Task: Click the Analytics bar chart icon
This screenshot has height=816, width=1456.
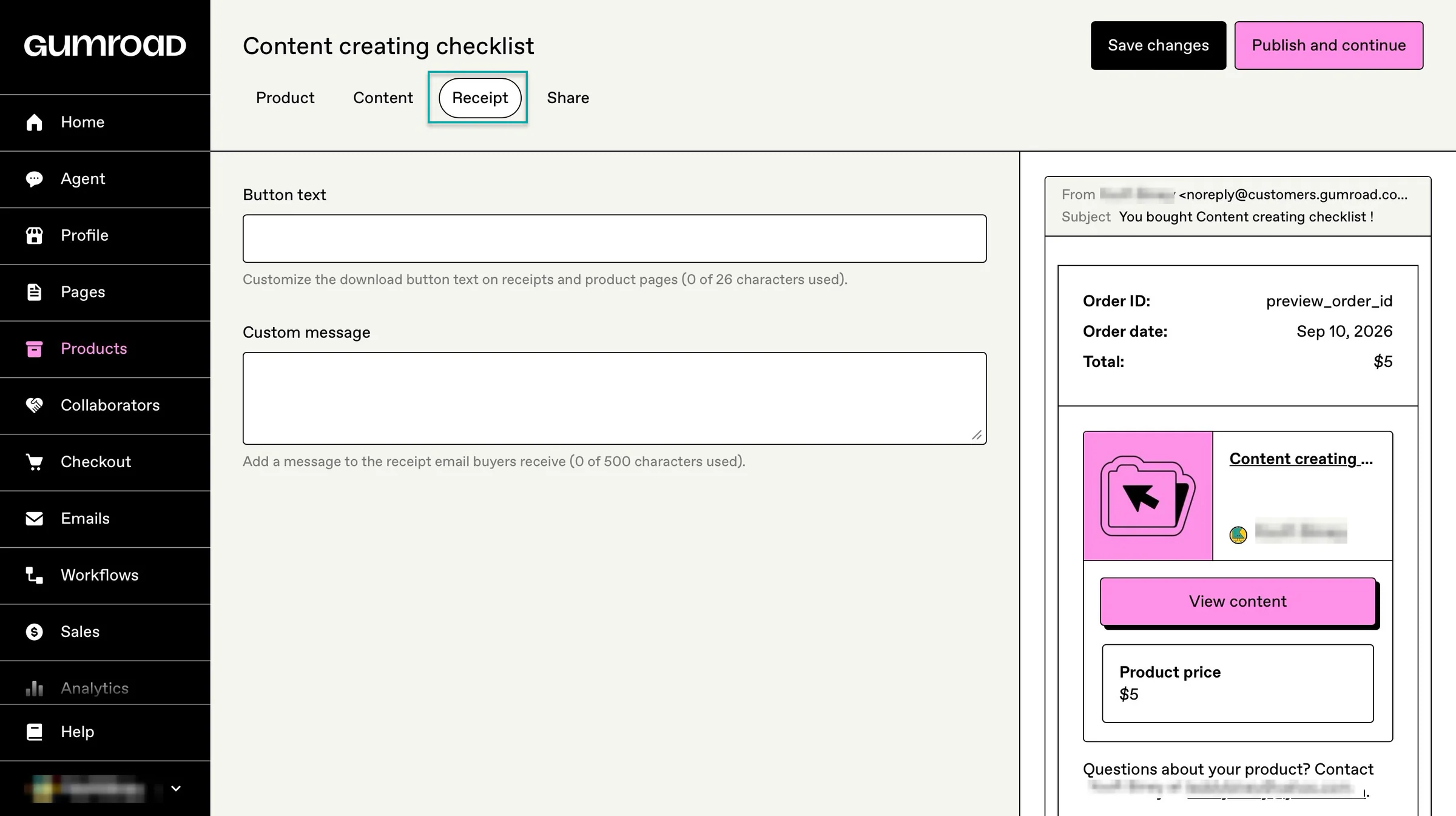Action: pos(35,688)
